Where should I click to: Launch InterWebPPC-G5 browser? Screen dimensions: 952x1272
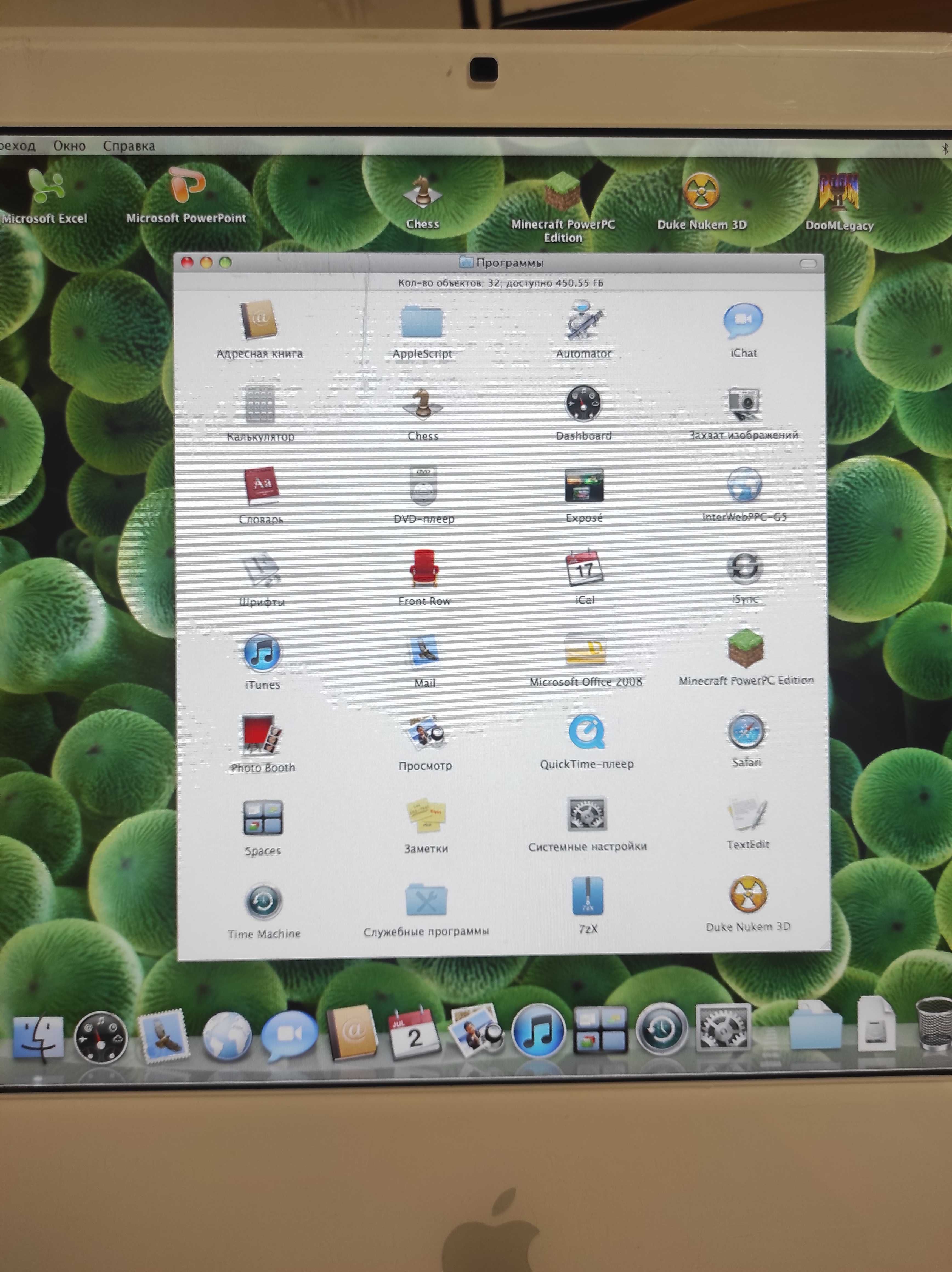[744, 485]
